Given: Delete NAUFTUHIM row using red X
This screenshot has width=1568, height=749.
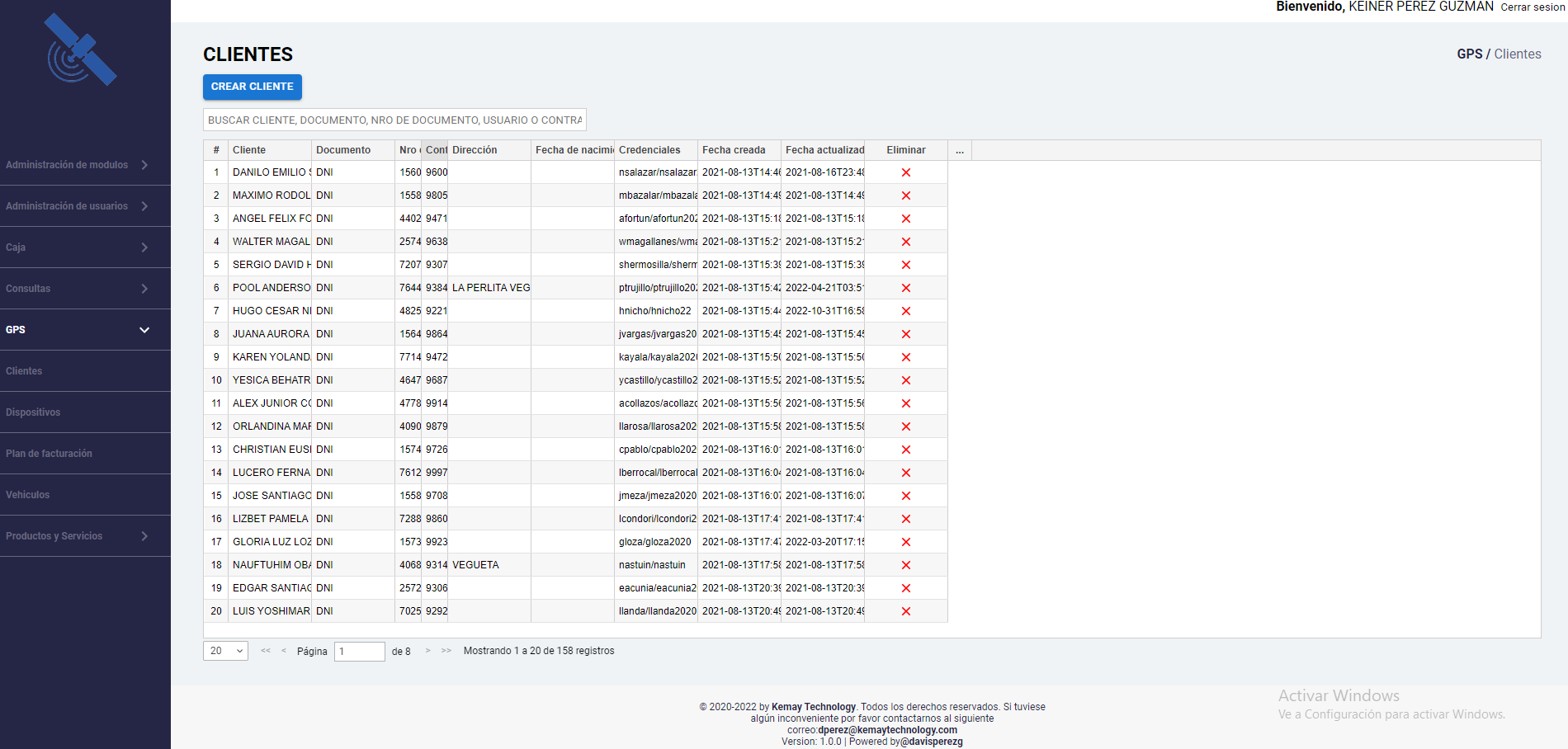Looking at the screenshot, I should 905,565.
